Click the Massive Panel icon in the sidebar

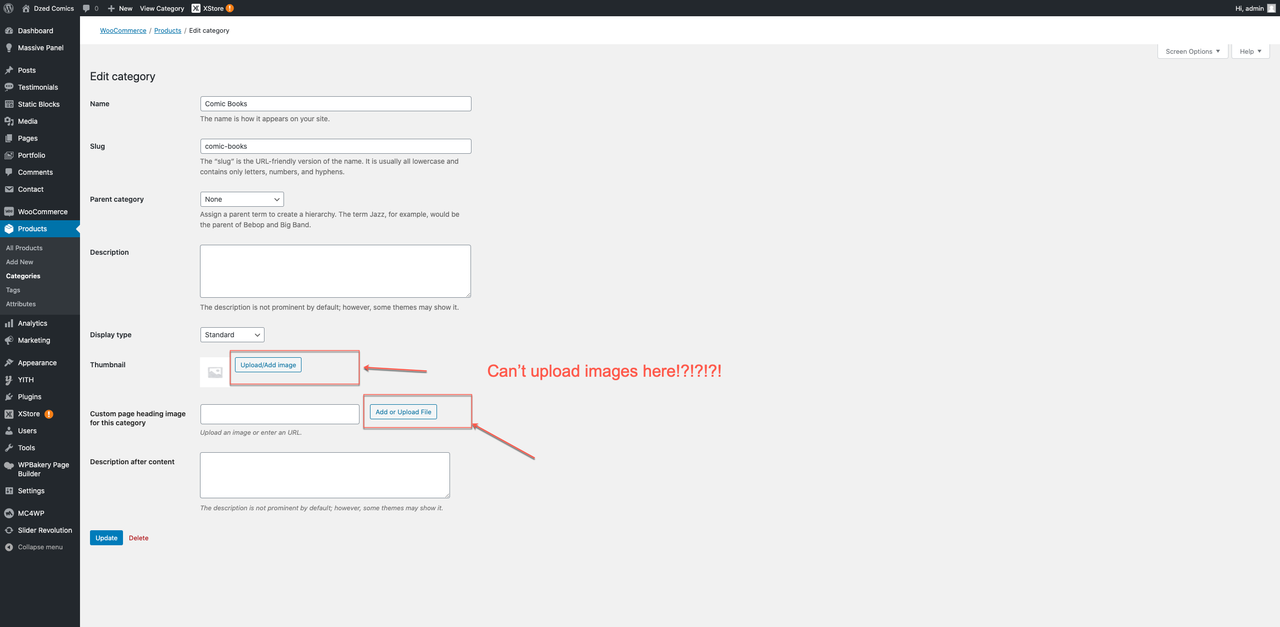click(x=9, y=48)
